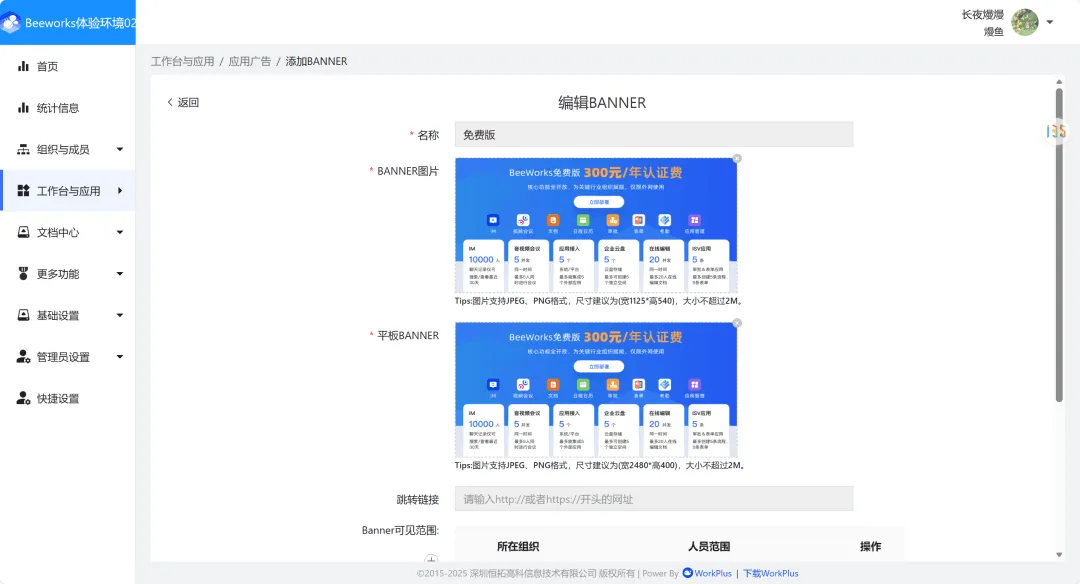The width and height of the screenshot is (1080, 584).
Task: Click the 基础设置 icon
Action: click(x=23, y=315)
